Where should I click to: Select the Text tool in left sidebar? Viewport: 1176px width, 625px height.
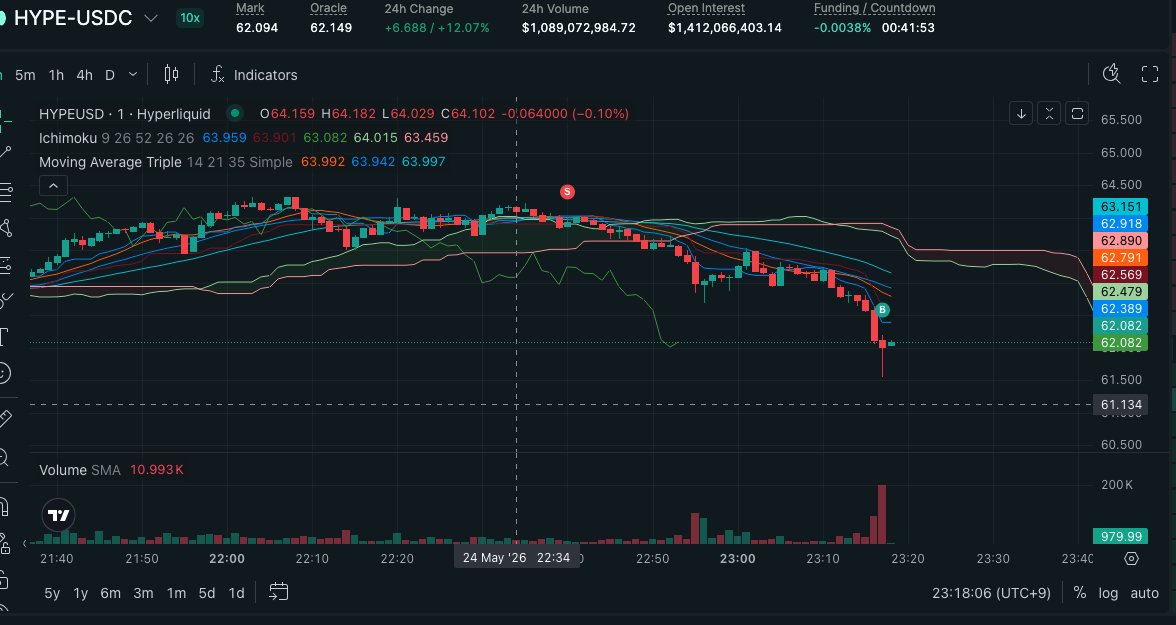click(x=4, y=336)
